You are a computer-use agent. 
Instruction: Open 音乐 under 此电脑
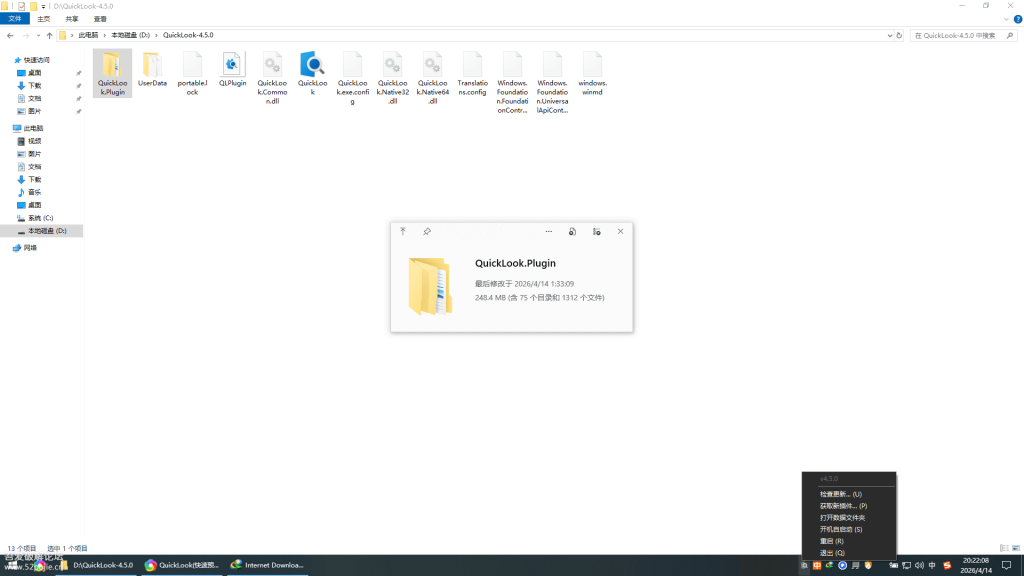pos(35,193)
